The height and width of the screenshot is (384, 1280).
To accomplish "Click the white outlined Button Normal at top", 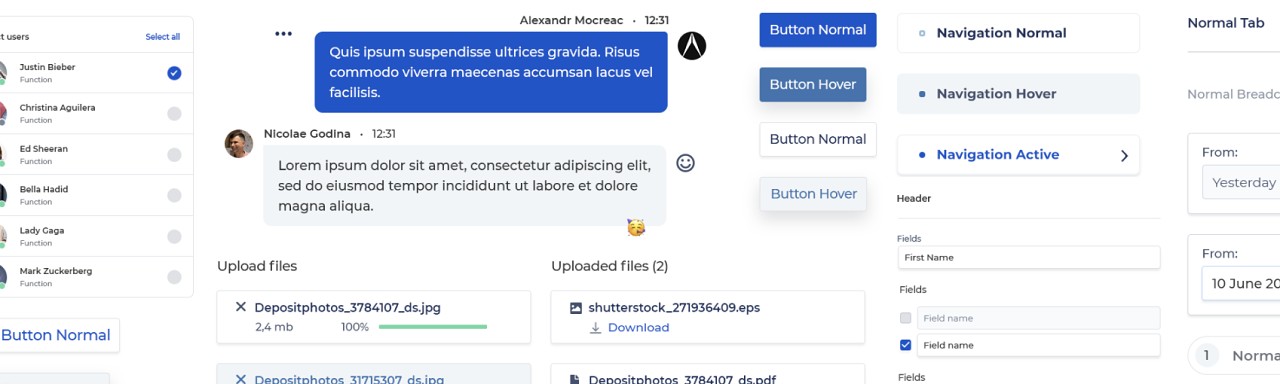I will click(x=818, y=140).
